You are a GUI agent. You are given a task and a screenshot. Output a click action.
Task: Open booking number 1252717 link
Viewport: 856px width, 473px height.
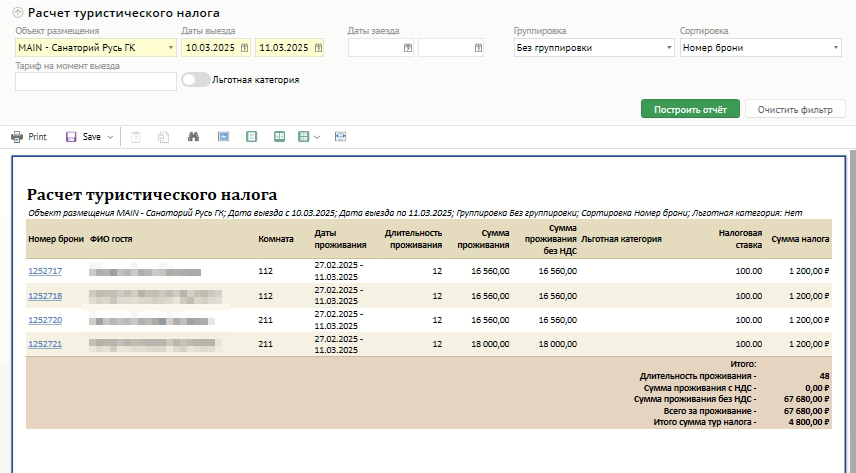point(45,271)
